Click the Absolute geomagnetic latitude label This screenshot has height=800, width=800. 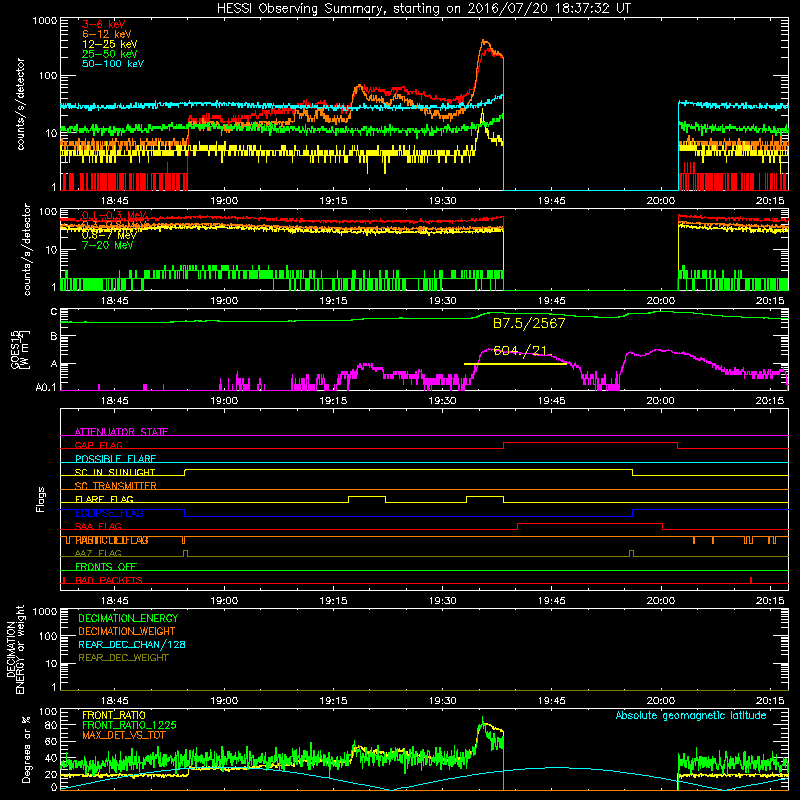point(691,715)
